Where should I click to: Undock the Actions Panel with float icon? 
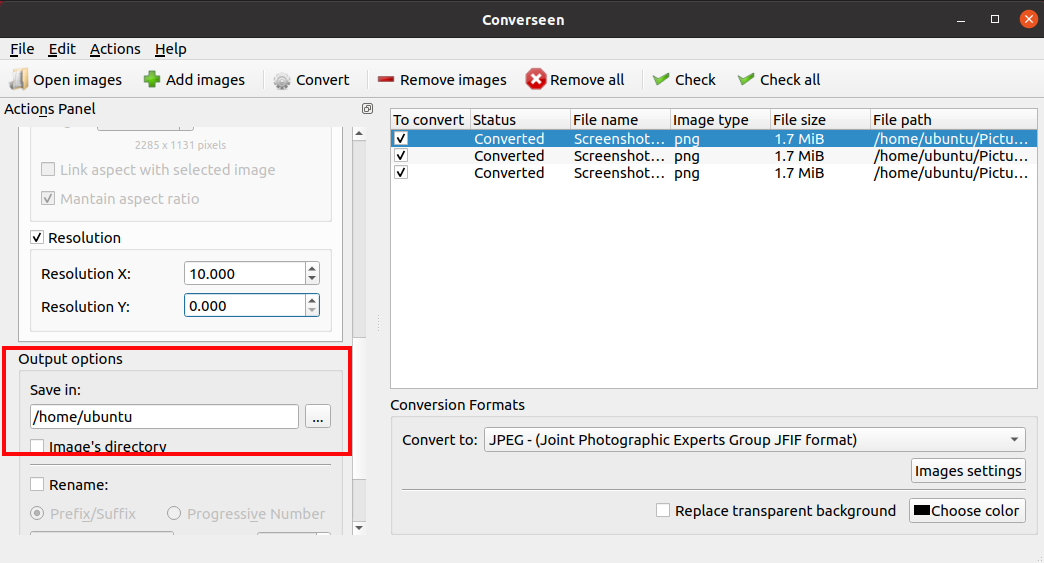(367, 108)
